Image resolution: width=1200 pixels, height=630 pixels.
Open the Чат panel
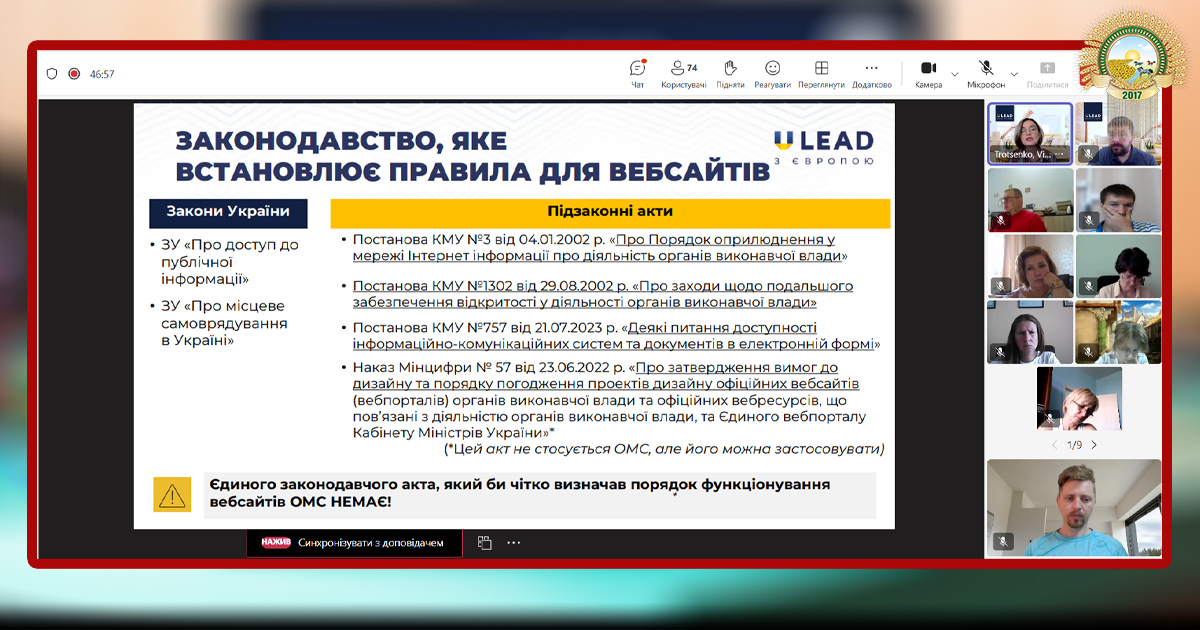click(637, 74)
